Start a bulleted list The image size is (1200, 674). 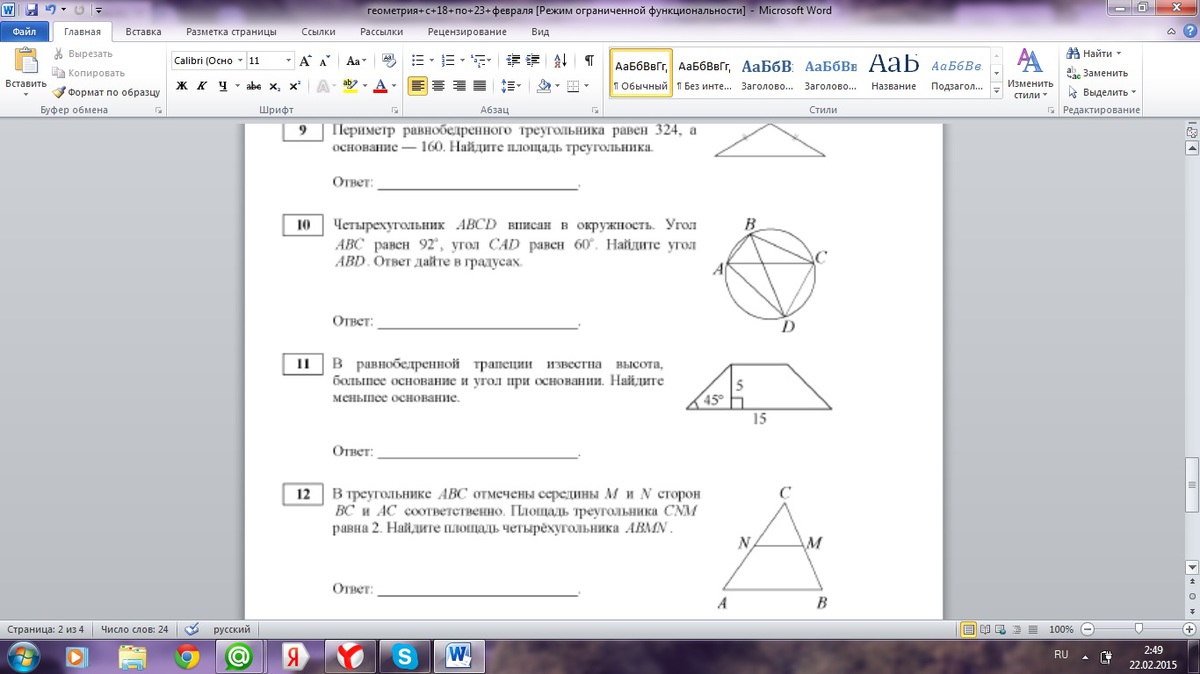pyautogui.click(x=416, y=60)
